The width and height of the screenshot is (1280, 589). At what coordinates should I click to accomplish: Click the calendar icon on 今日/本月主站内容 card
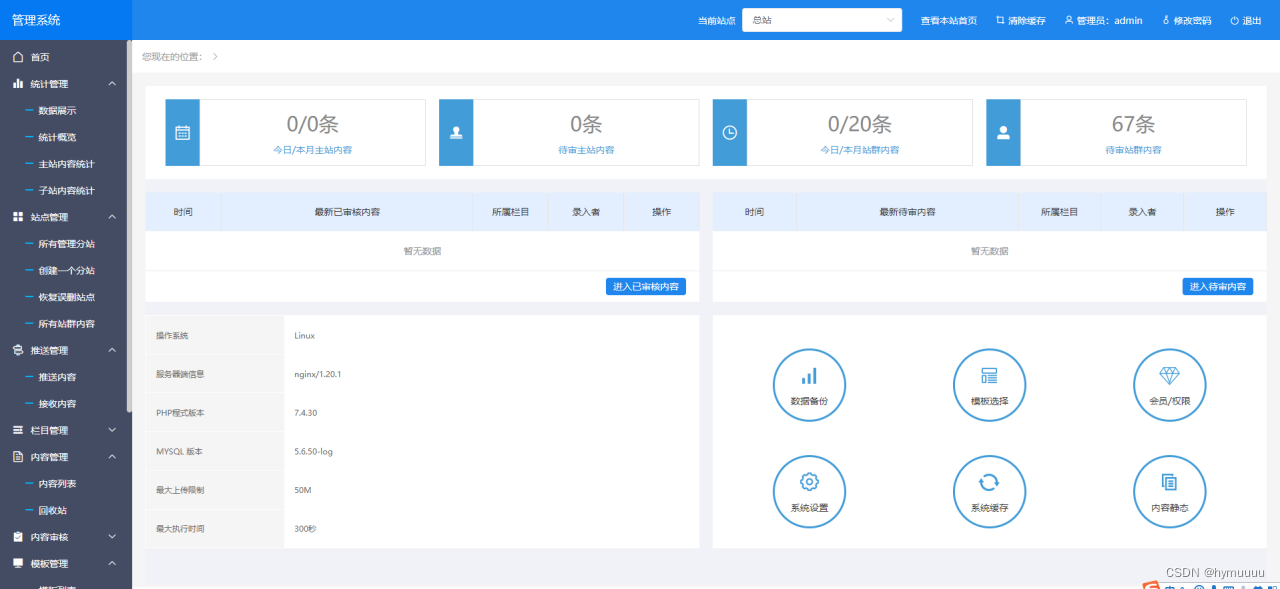click(182, 132)
